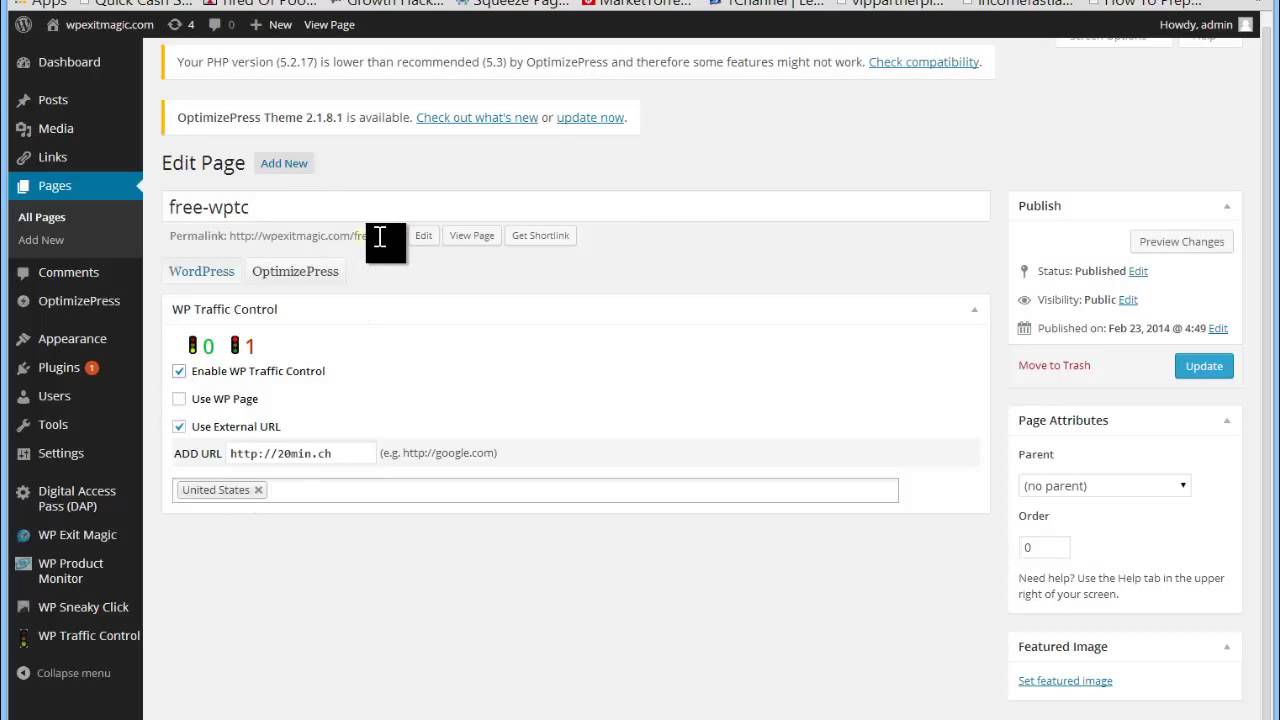Click the OptimizePress sidebar icon

pos(24,301)
